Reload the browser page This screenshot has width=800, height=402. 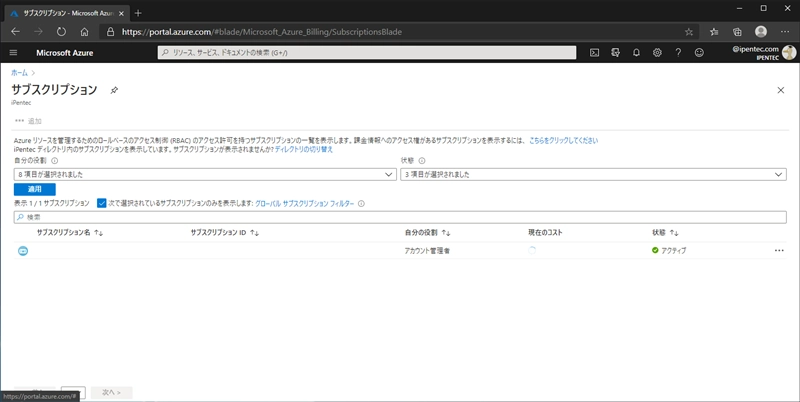(x=61, y=32)
